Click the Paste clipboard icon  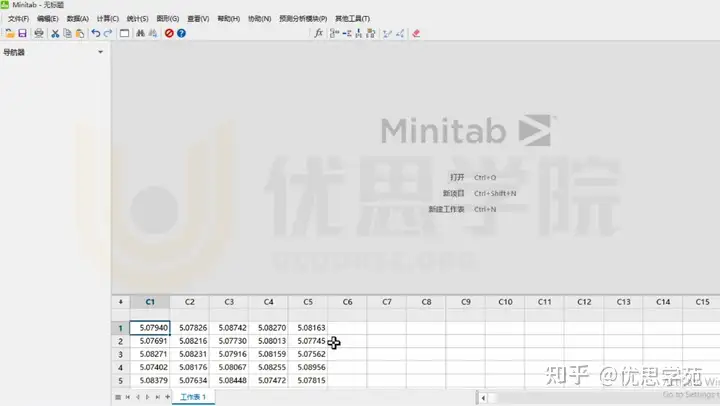point(80,34)
